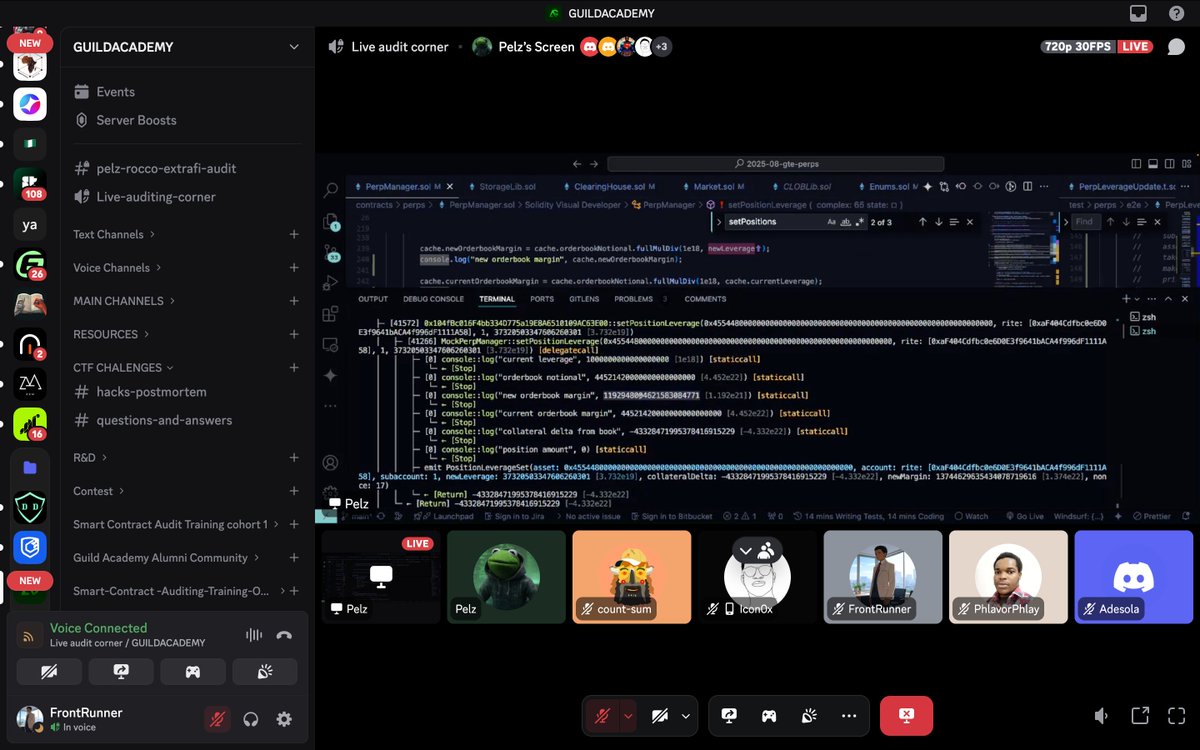This screenshot has height=750, width=1200.
Task: Turn on camera in voice panel
Action: click(x=49, y=672)
